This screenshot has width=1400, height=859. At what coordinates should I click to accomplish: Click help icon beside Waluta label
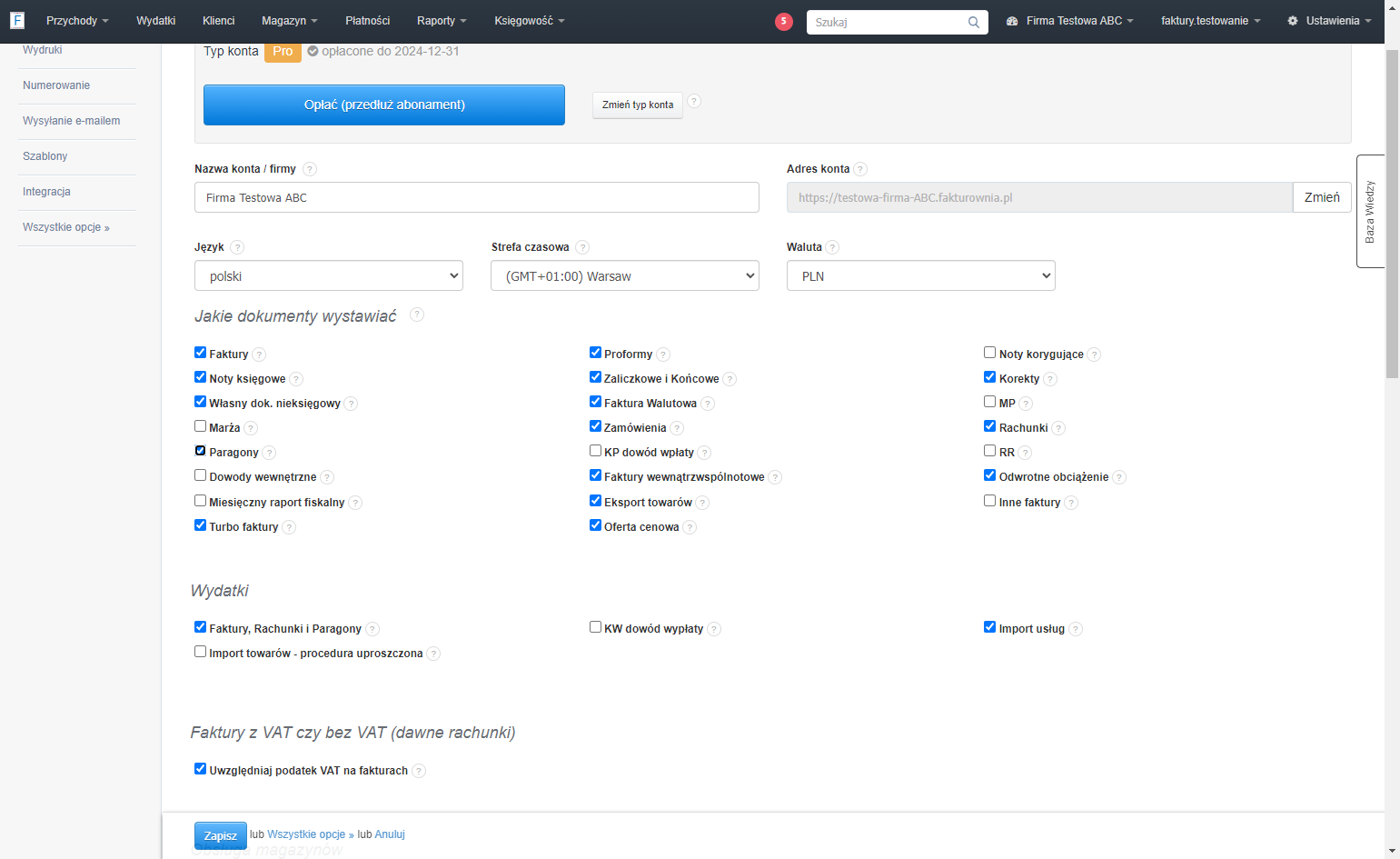[x=832, y=247]
